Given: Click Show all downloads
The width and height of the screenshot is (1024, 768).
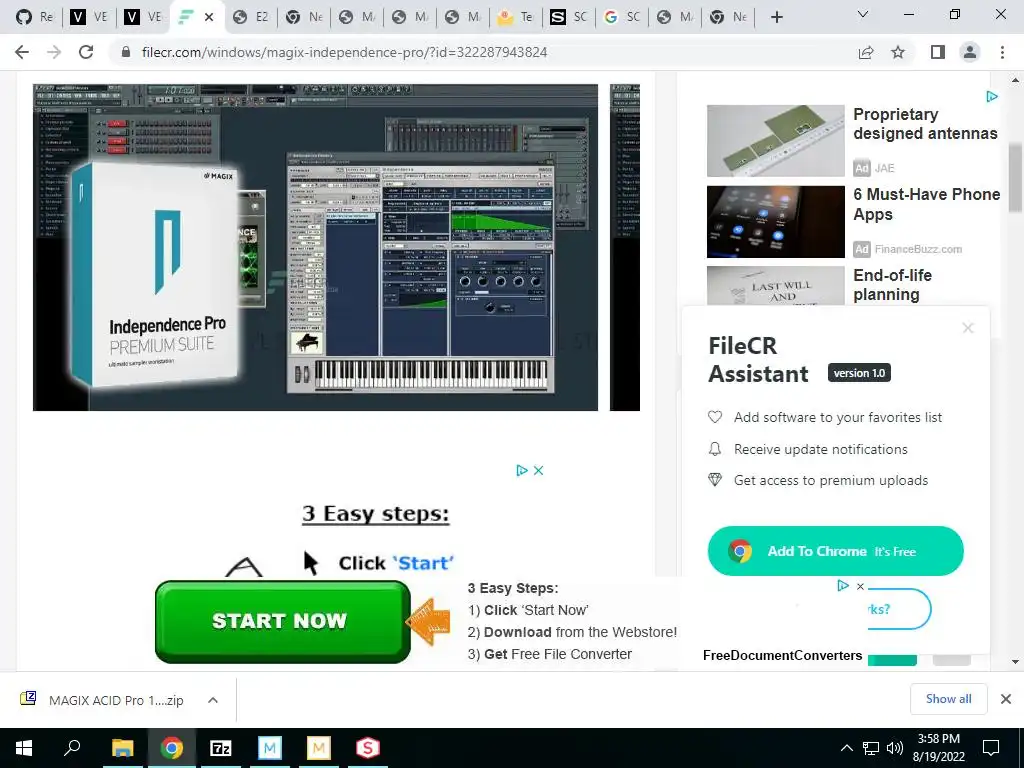Looking at the screenshot, I should (x=948, y=699).
